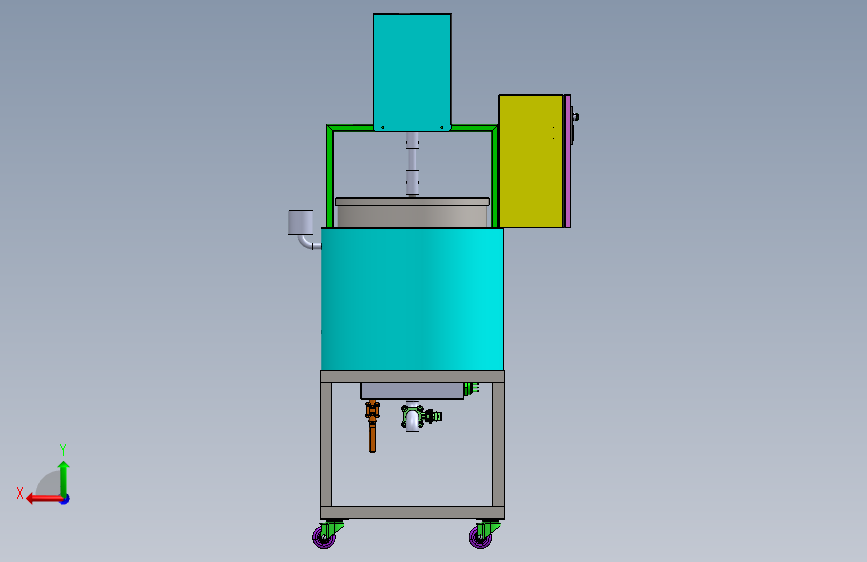Select the yellow control cabinet body
867x562 pixels.
coord(531,161)
